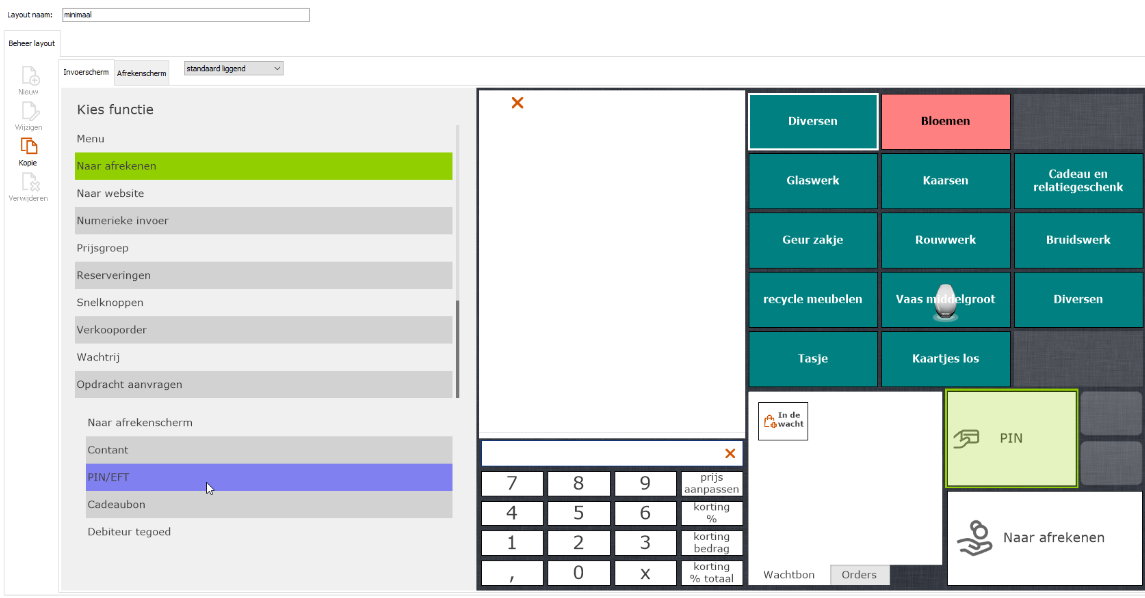Select the Orders tab
This screenshot has width=1145, height=598.
point(859,575)
